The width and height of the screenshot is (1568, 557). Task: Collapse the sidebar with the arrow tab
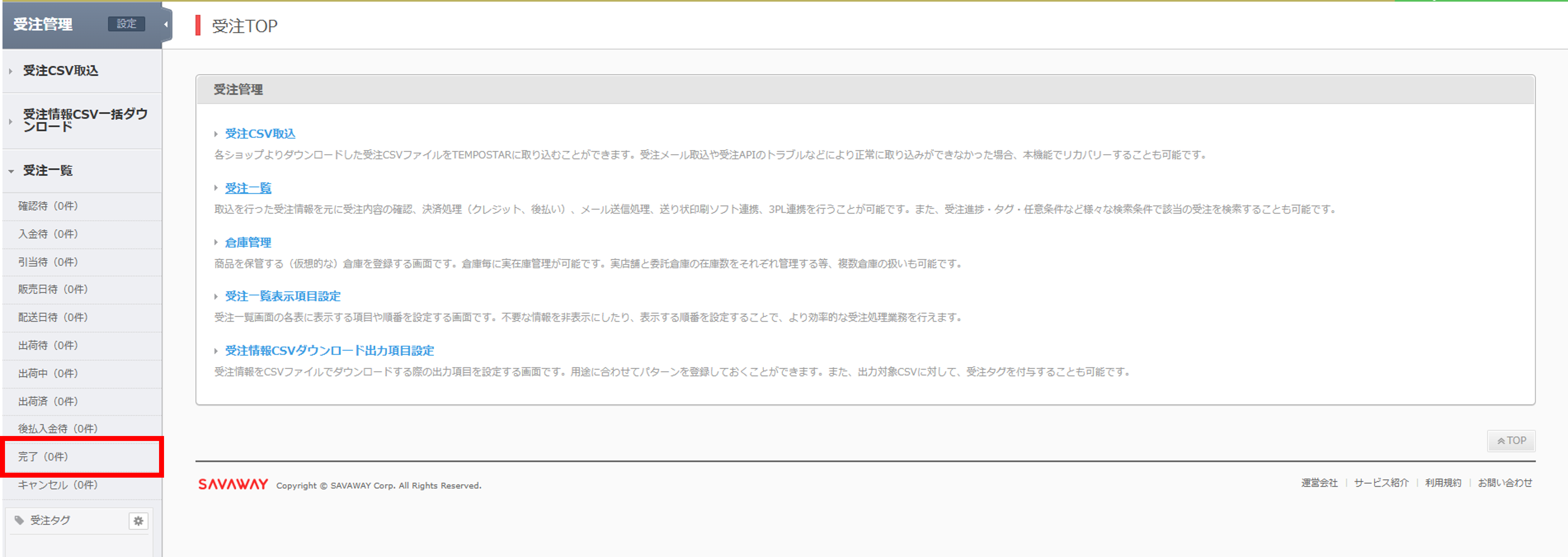[165, 24]
